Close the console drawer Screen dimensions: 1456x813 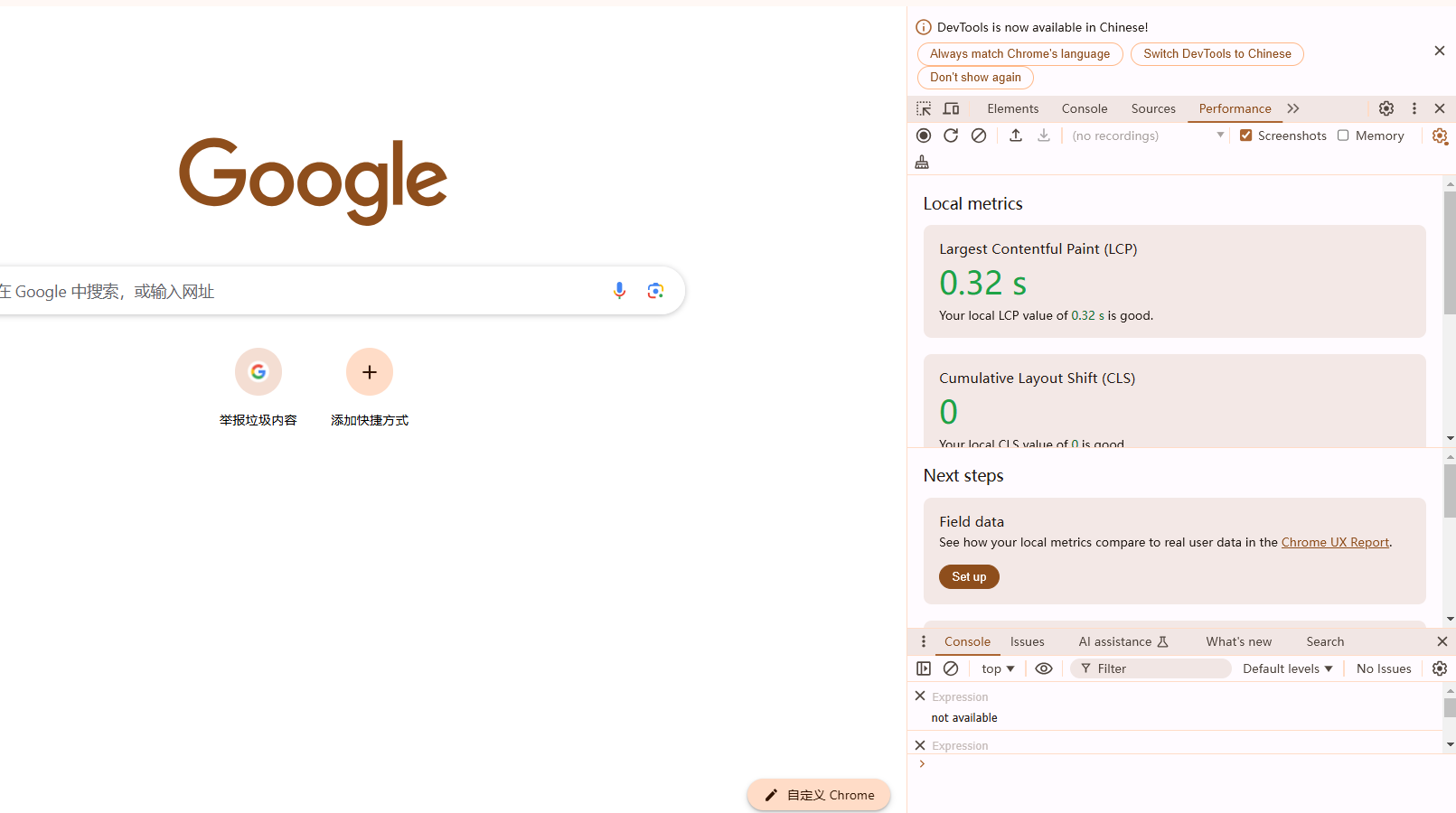(x=1442, y=641)
